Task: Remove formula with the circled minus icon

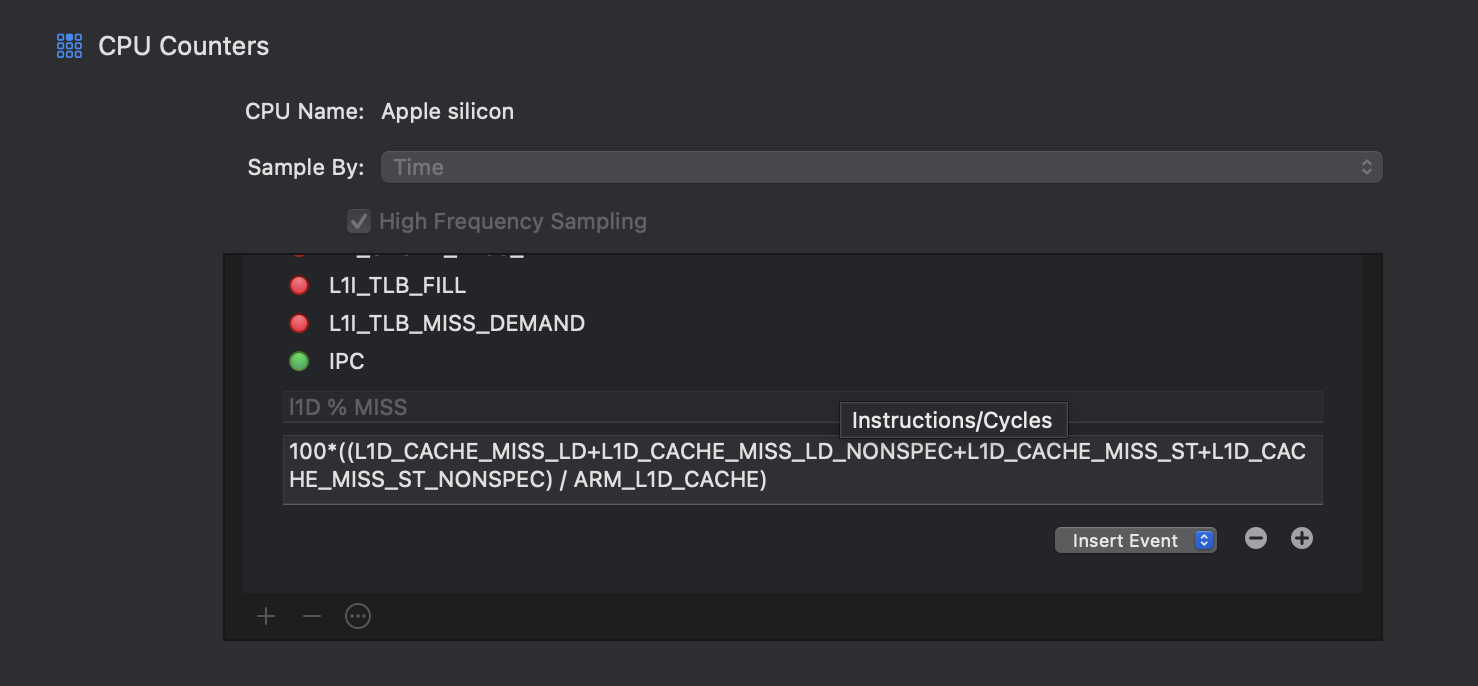Action: coord(1256,539)
